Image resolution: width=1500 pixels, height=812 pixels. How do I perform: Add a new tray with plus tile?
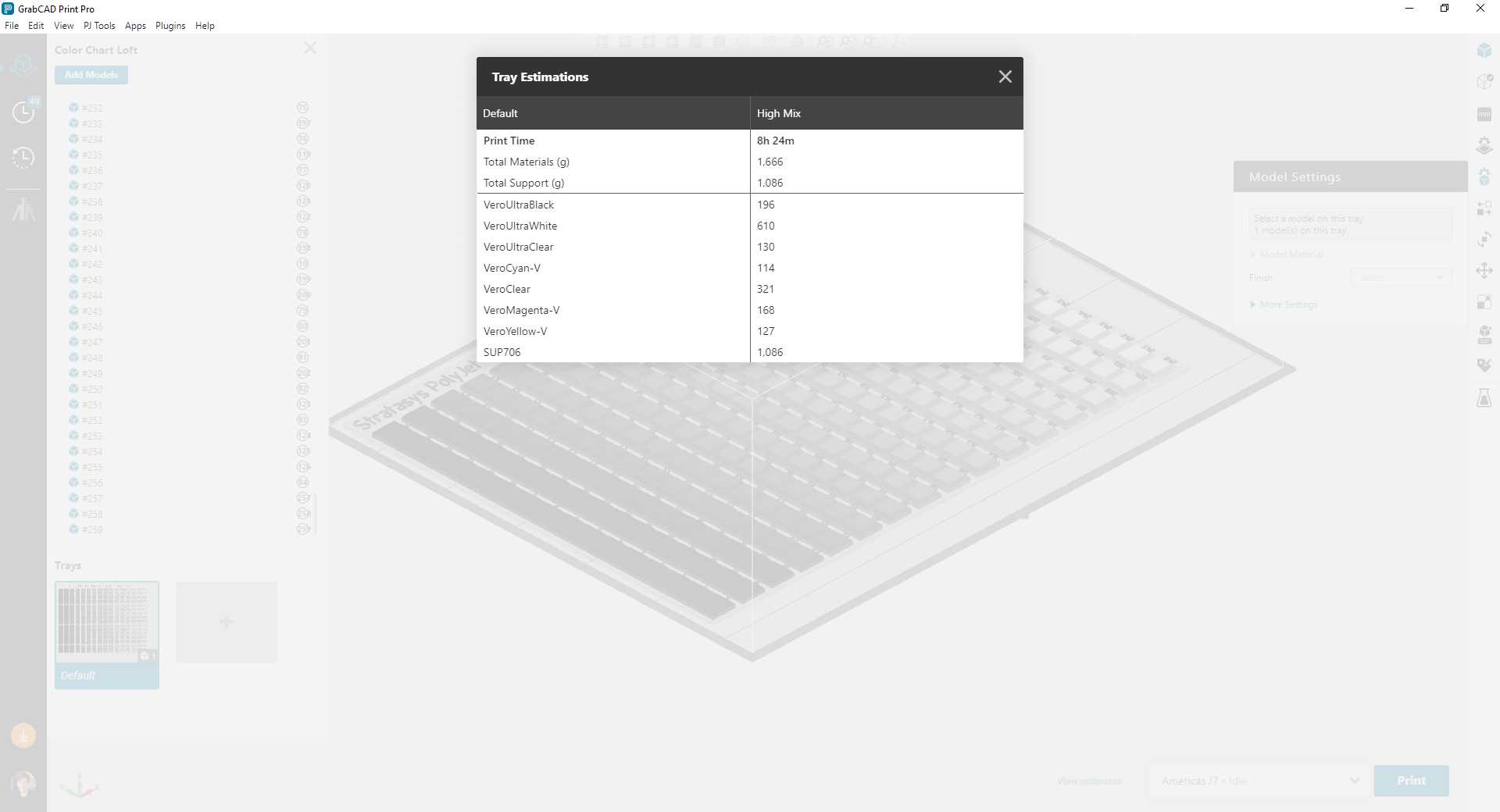[x=227, y=622]
